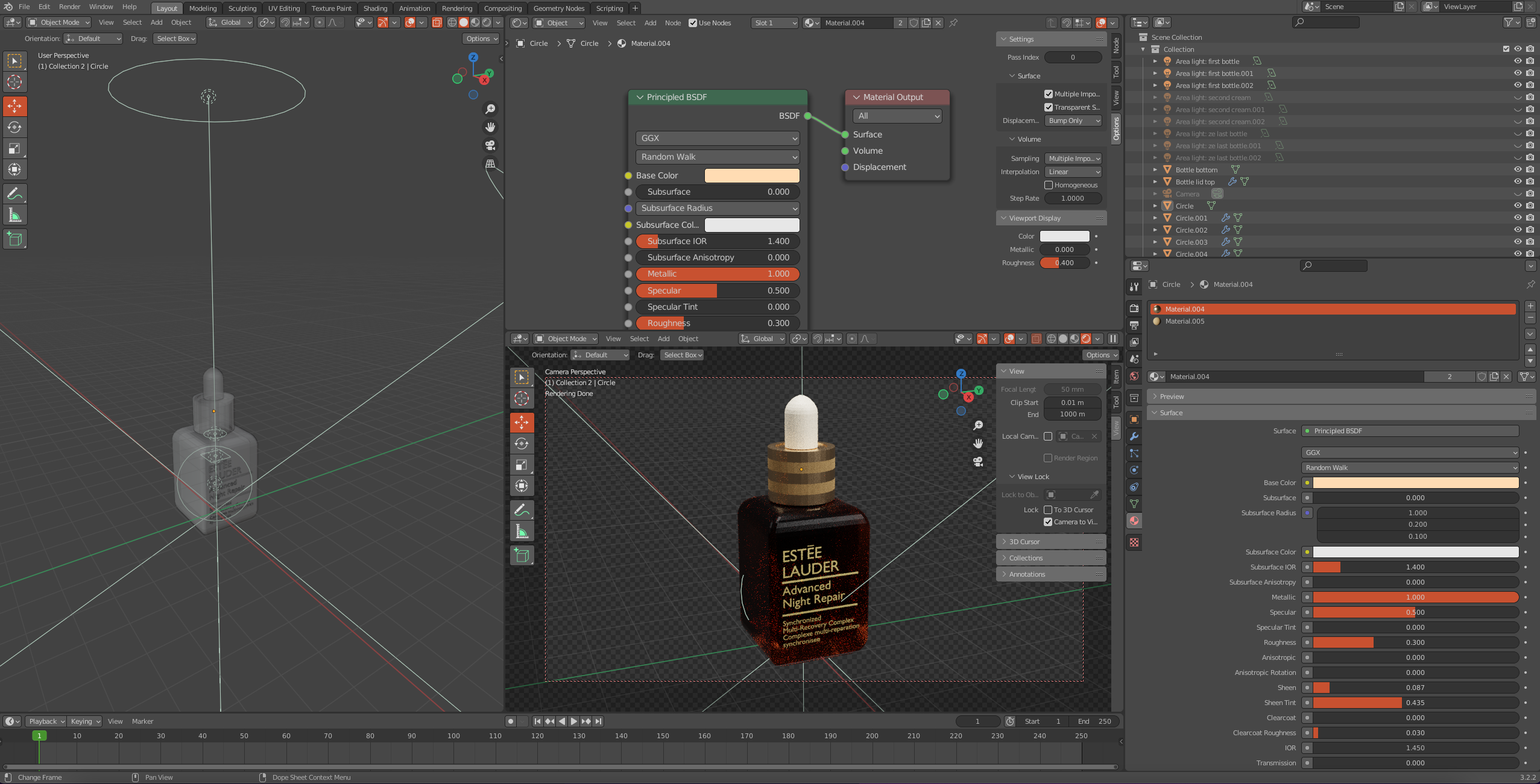Click the Pan hand icon in left viewport
1540x784 pixels.
point(490,127)
